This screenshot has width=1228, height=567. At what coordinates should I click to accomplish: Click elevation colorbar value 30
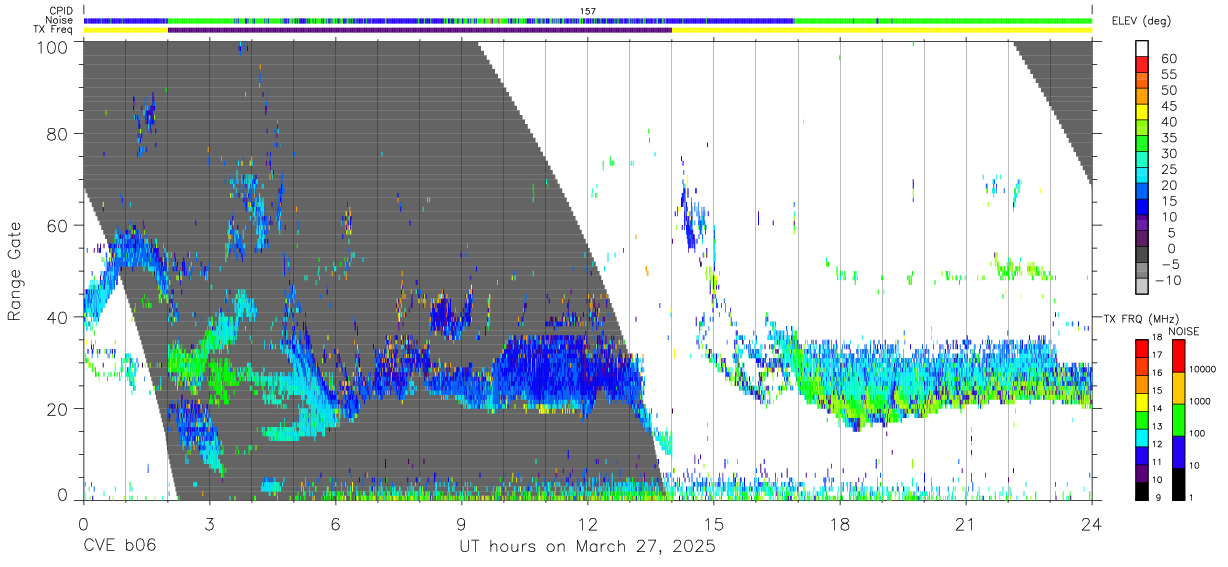[1171, 153]
